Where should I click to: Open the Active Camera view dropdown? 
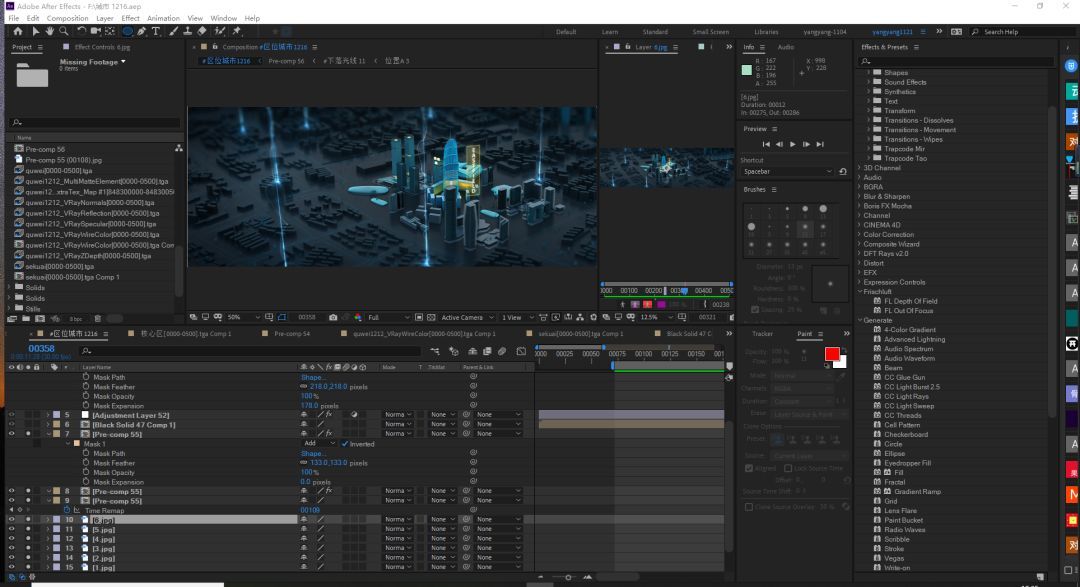pyautogui.click(x=467, y=318)
